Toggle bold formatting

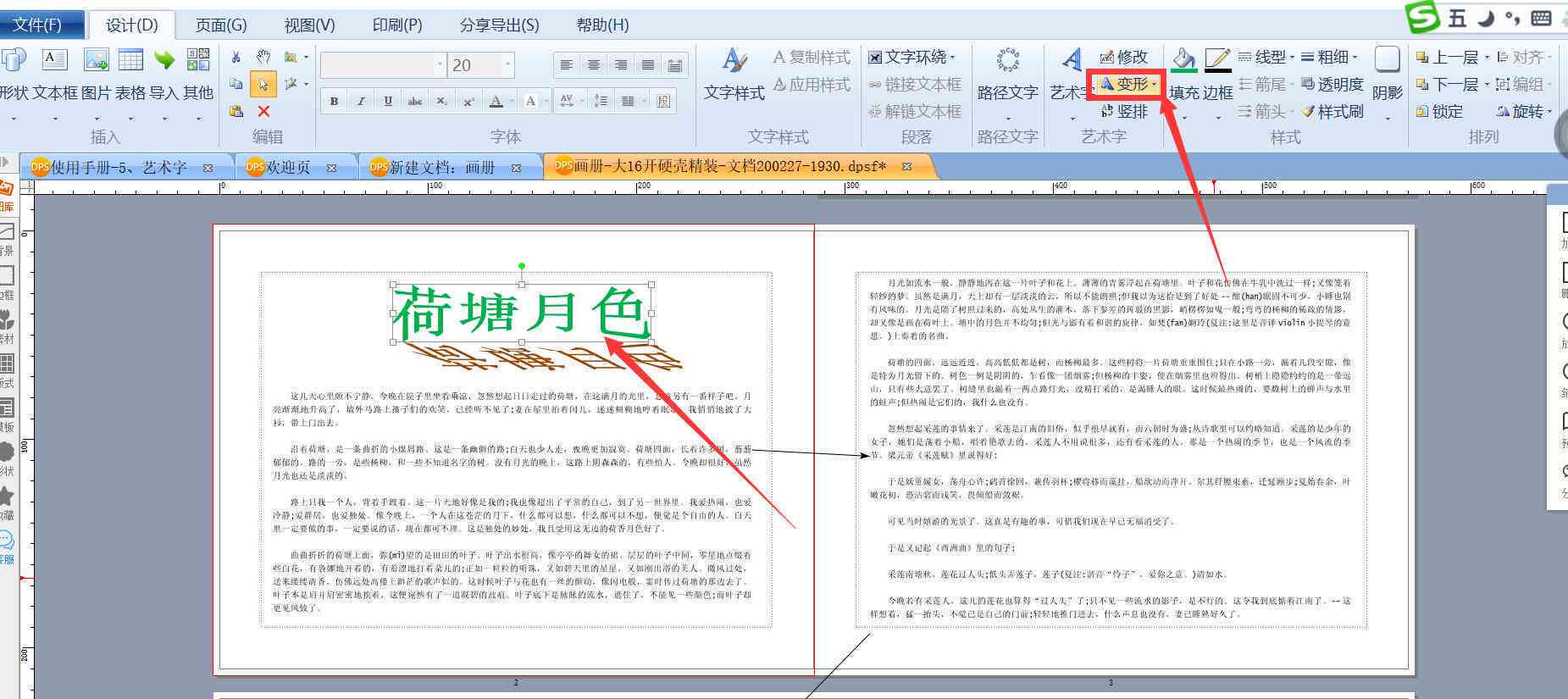click(334, 101)
